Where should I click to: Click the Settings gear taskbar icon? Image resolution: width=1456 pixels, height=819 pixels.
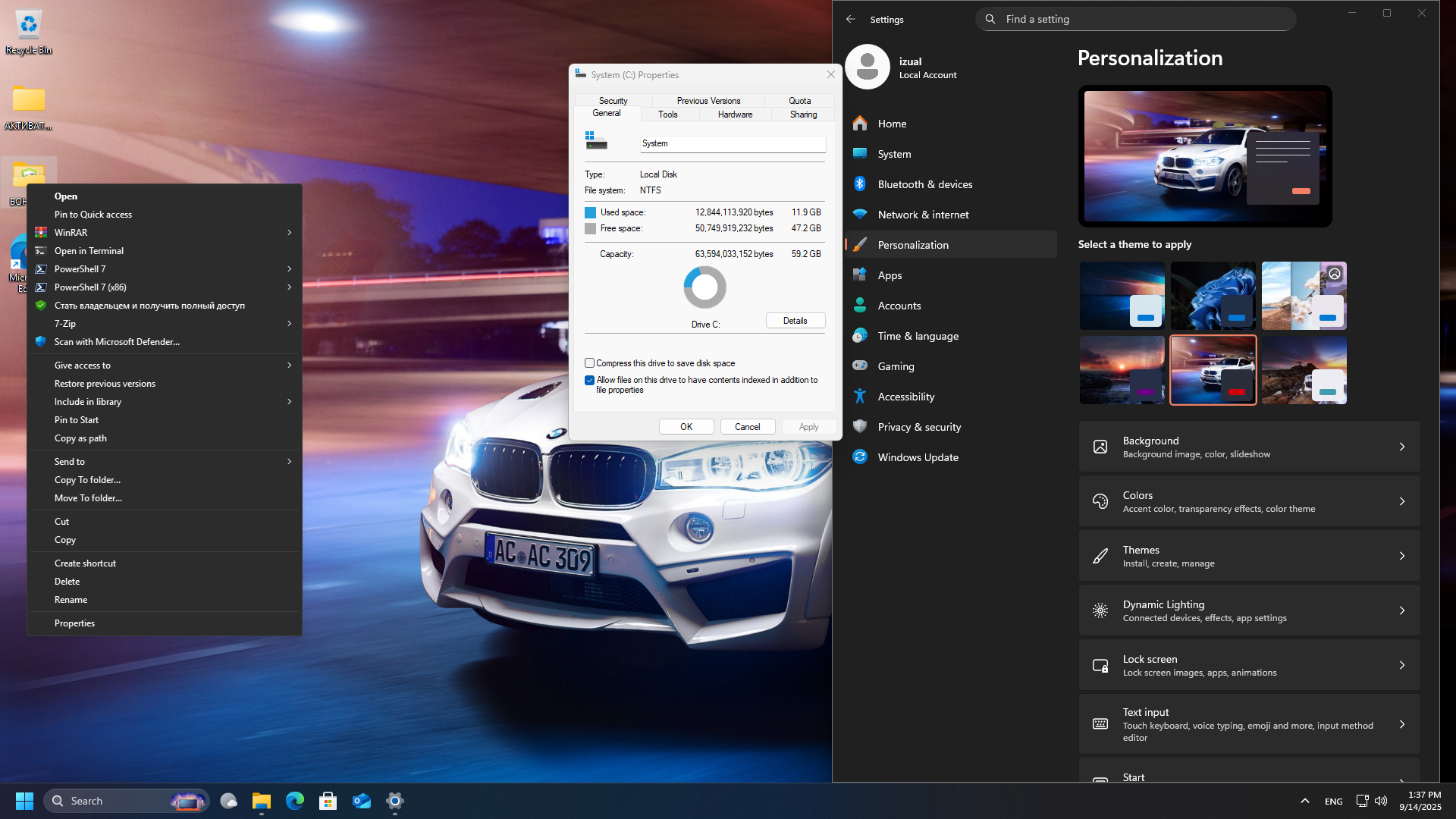tap(395, 801)
